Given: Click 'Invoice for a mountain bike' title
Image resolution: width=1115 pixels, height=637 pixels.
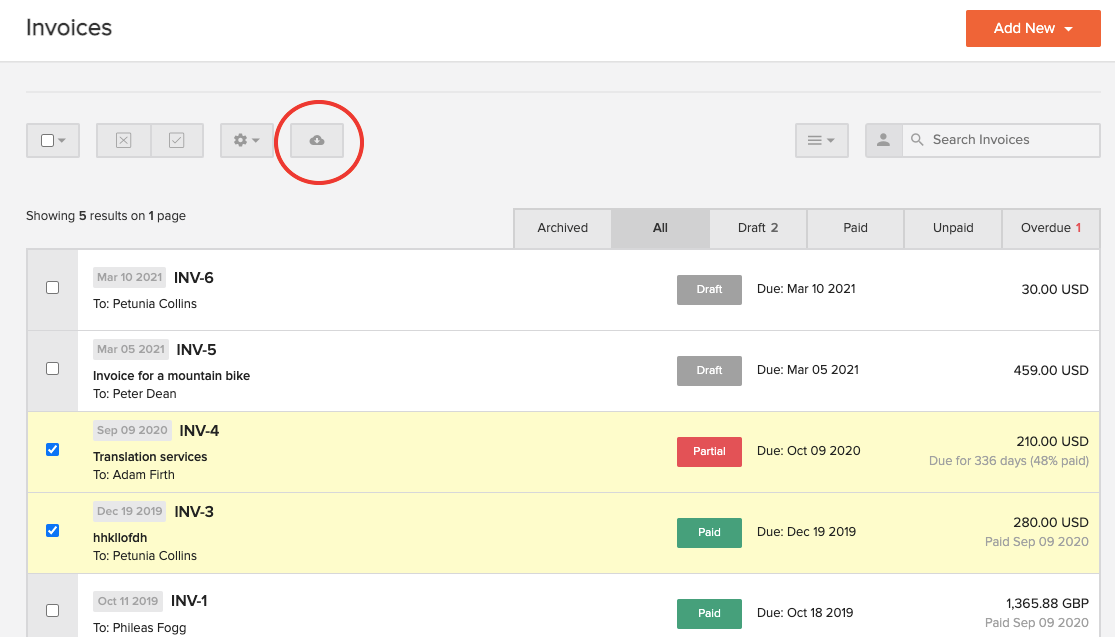Looking at the screenshot, I should (x=171, y=376).
